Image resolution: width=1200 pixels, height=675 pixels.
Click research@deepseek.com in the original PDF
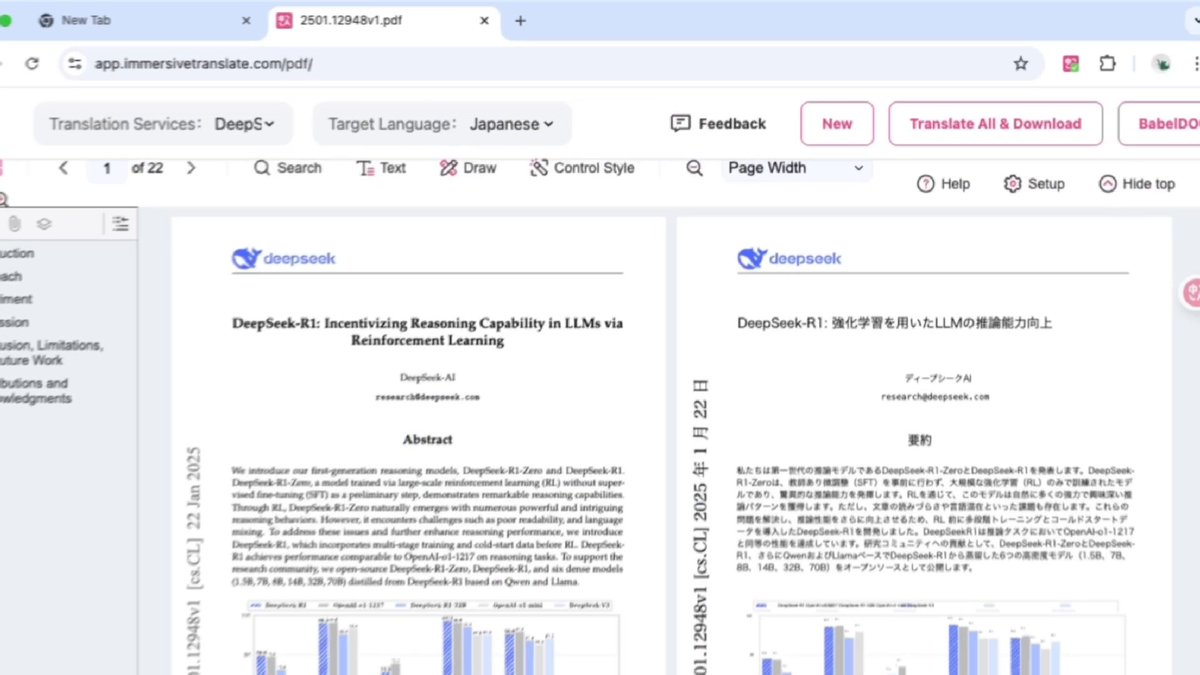click(427, 397)
